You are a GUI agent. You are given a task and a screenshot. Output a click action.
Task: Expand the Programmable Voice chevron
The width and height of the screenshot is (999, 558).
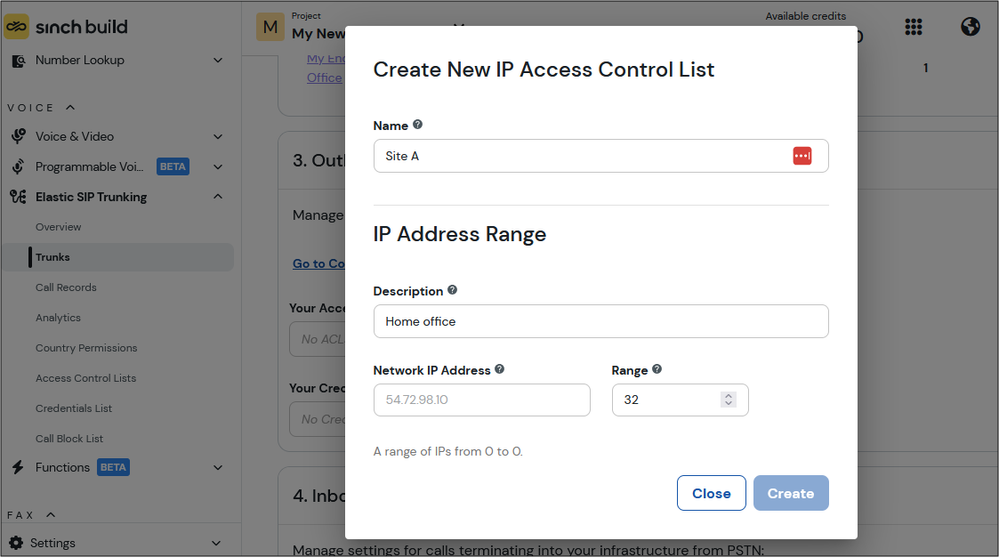point(218,167)
